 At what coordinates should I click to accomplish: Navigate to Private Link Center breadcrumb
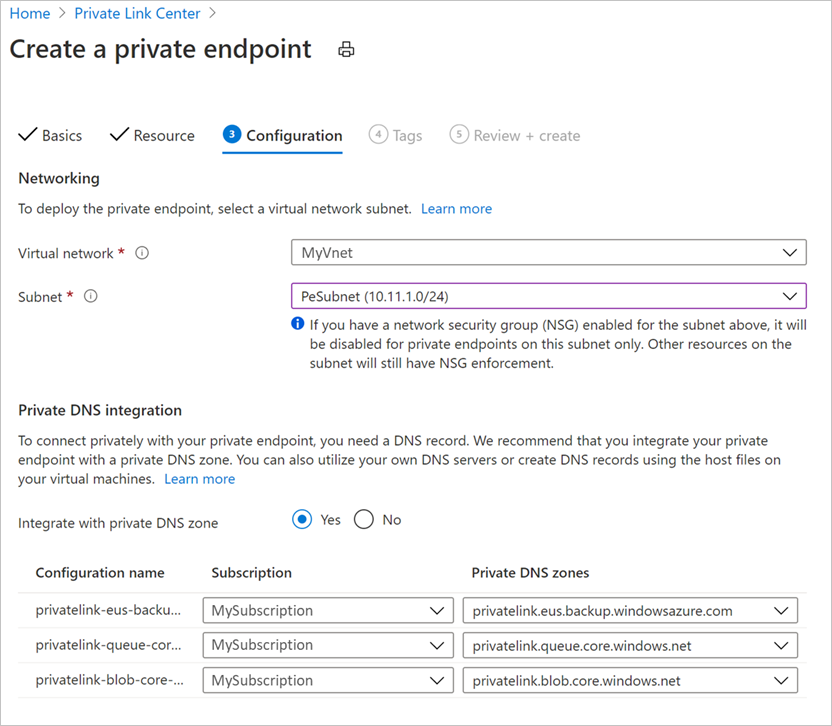pos(137,13)
